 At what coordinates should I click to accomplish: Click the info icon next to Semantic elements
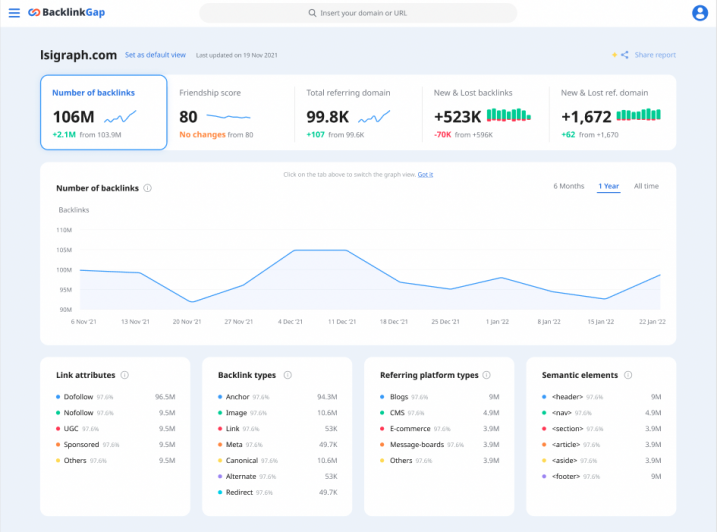point(628,375)
